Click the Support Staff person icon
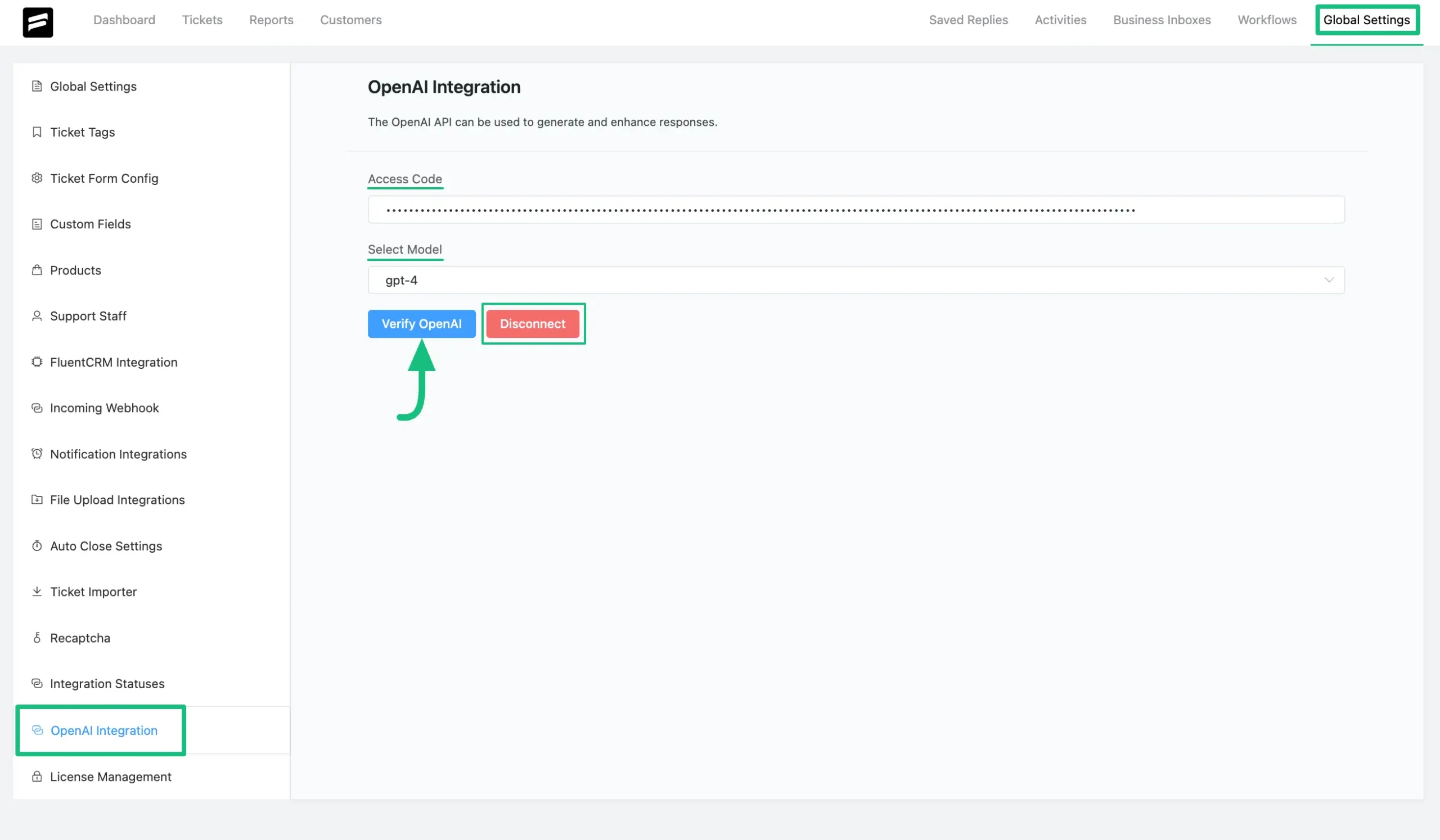The image size is (1440, 840). click(x=37, y=316)
